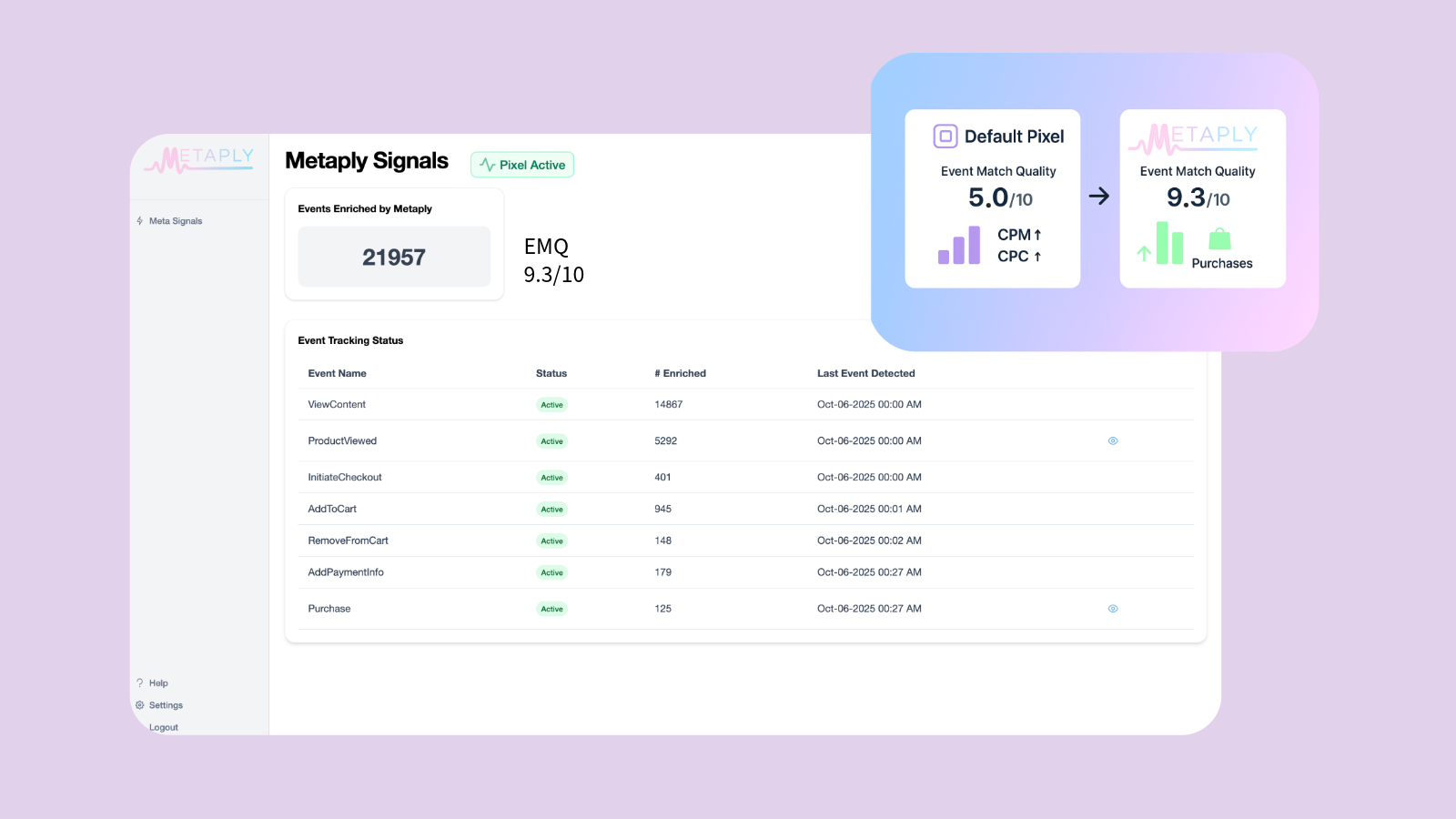Click the last event date for AddPaymentInfo
This screenshot has height=819, width=1456.
pyautogui.click(x=869, y=573)
